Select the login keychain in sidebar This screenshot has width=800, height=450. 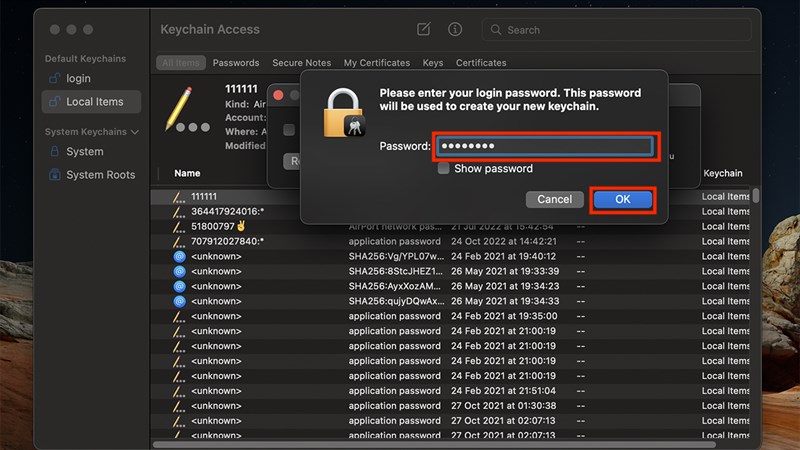coord(91,78)
